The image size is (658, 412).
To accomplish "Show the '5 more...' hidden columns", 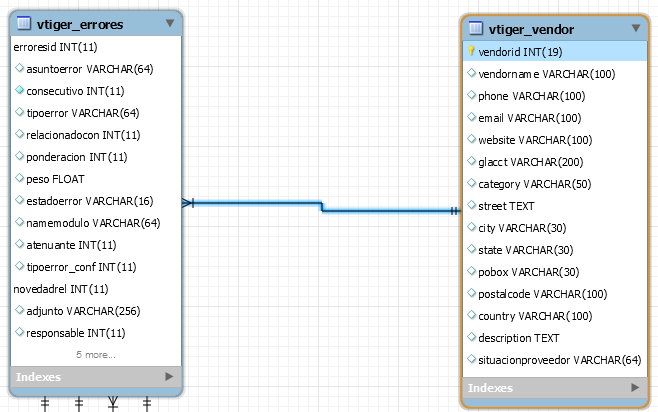I will pos(96,355).
